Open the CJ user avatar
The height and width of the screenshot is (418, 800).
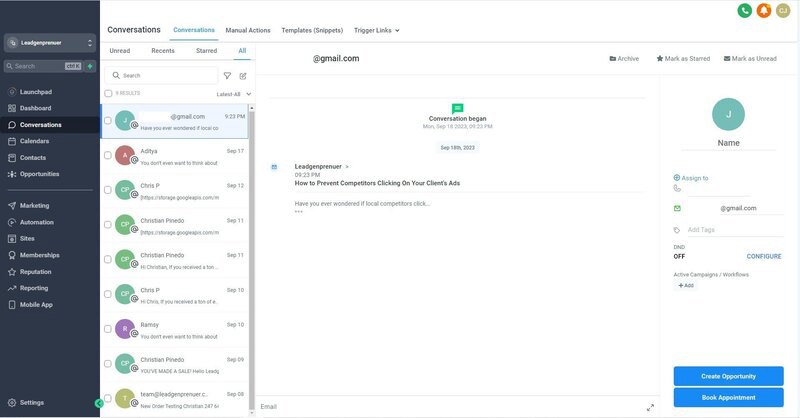(x=783, y=10)
